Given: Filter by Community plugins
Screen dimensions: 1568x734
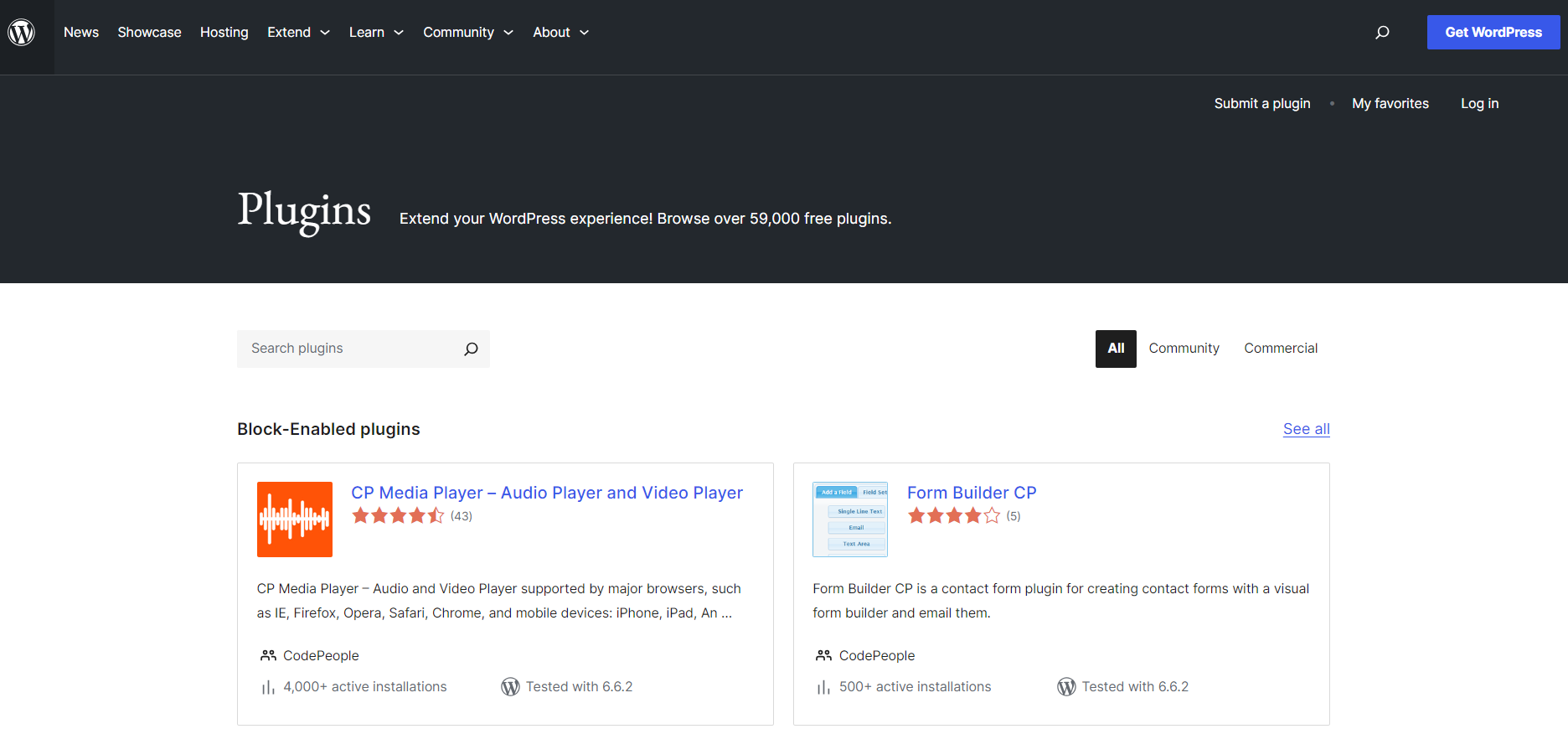Looking at the screenshot, I should click(1184, 349).
